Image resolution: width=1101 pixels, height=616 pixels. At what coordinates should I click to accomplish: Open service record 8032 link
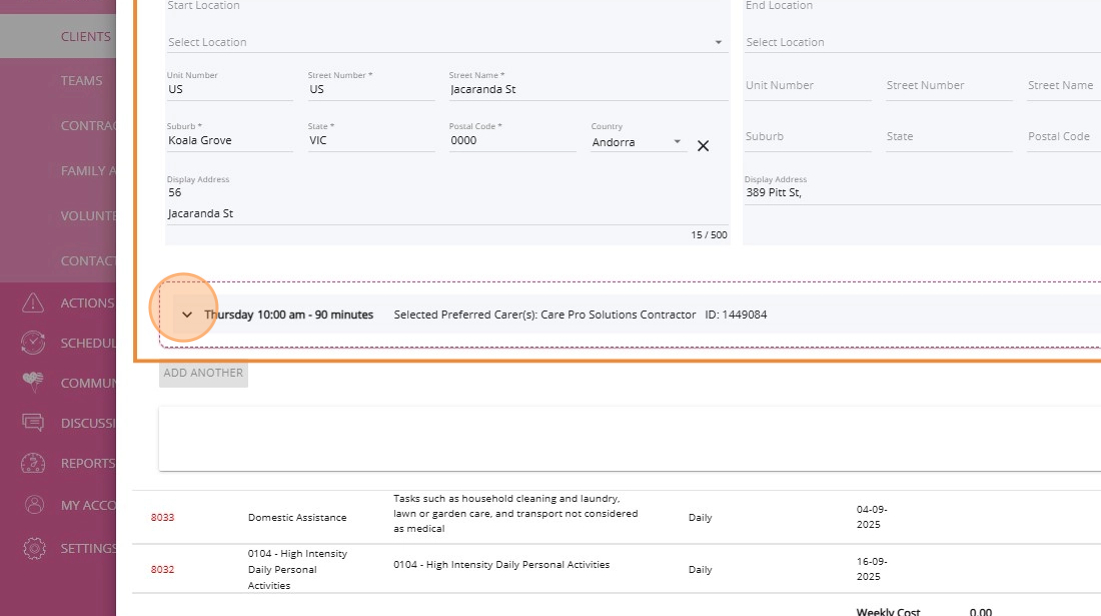162,570
